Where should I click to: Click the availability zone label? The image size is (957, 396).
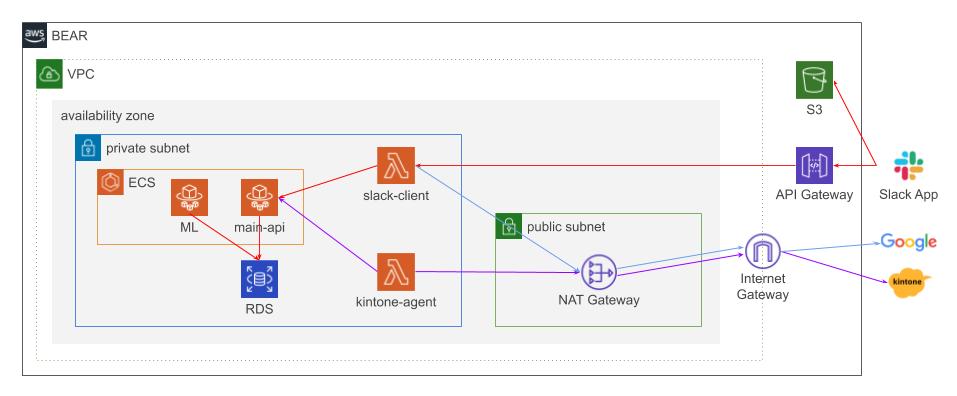pyautogui.click(x=107, y=115)
